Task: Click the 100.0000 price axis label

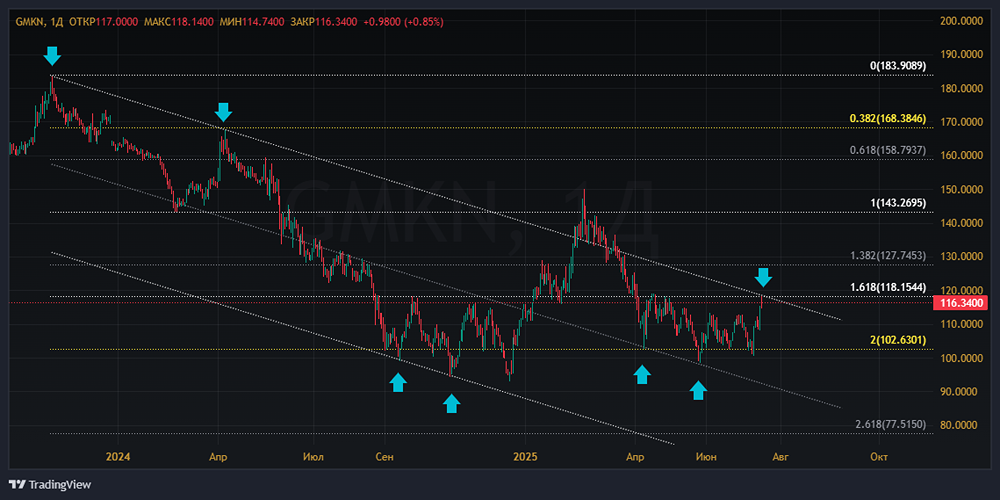Action: 960,358
